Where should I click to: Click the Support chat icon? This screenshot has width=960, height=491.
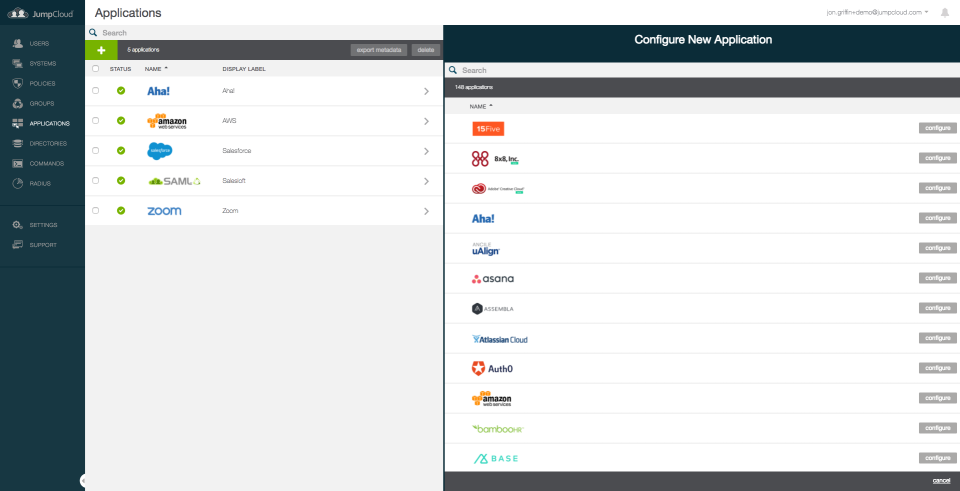click(x=18, y=245)
